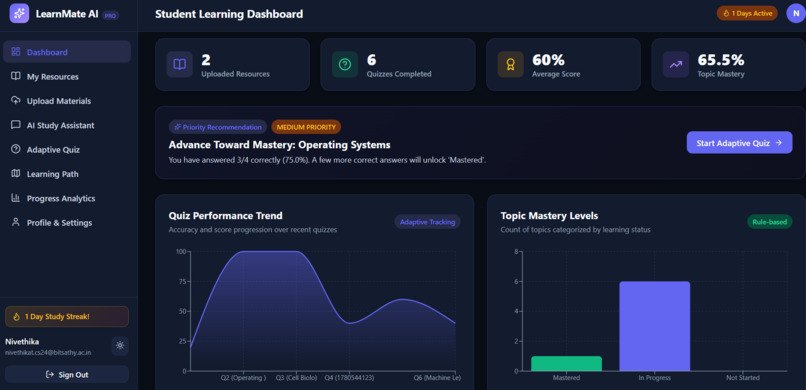Viewport: 806px width, 390px height.
Task: Click the Topic Mastery trending-up icon
Action: pos(676,64)
